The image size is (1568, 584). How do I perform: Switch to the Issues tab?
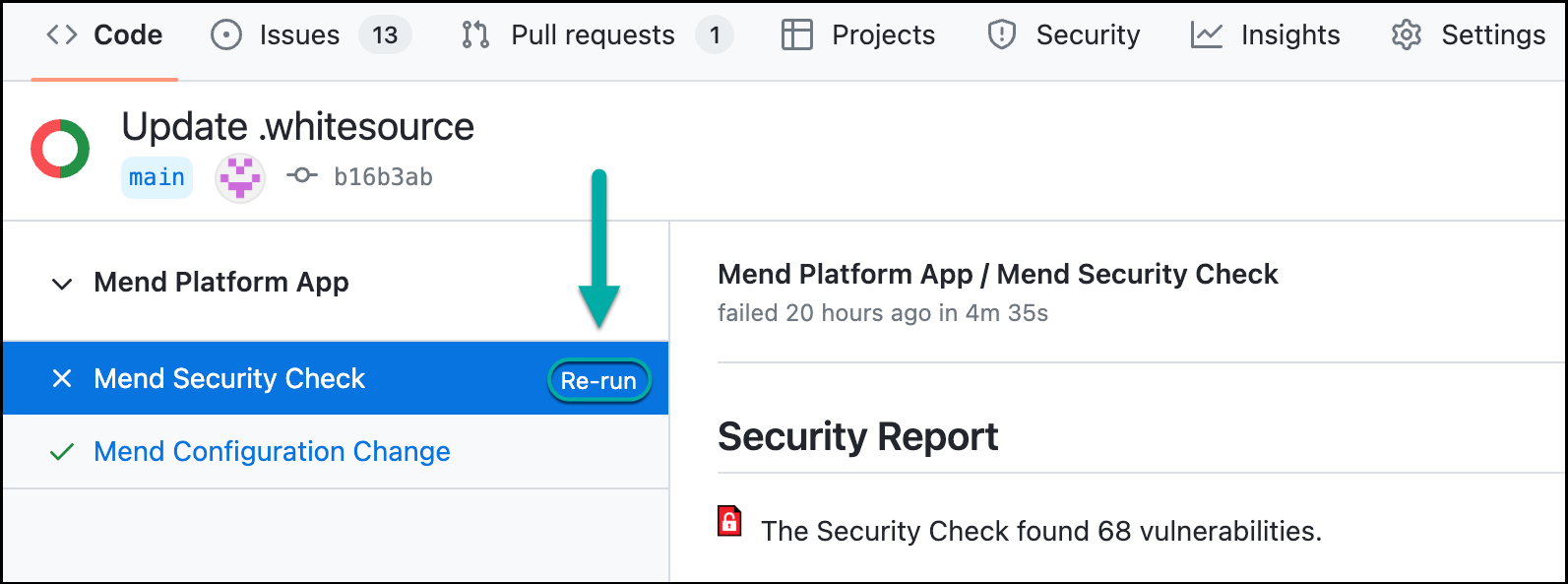pos(299,35)
